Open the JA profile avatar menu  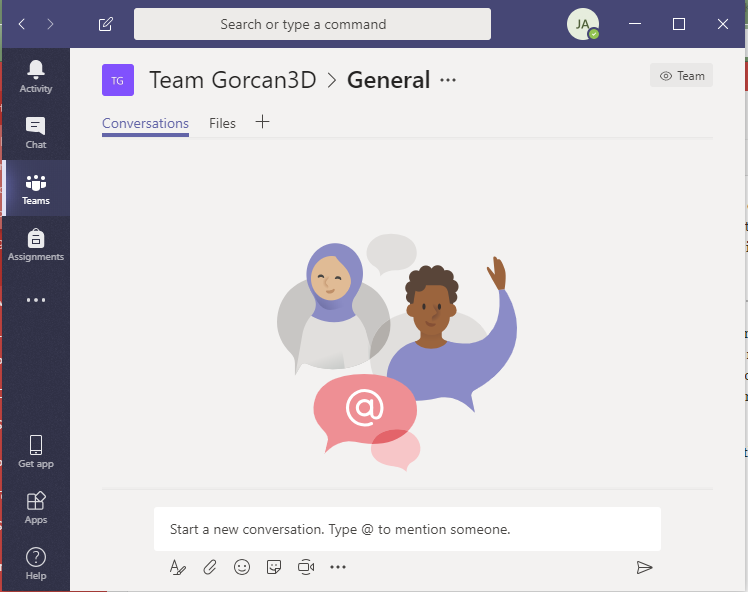[582, 24]
